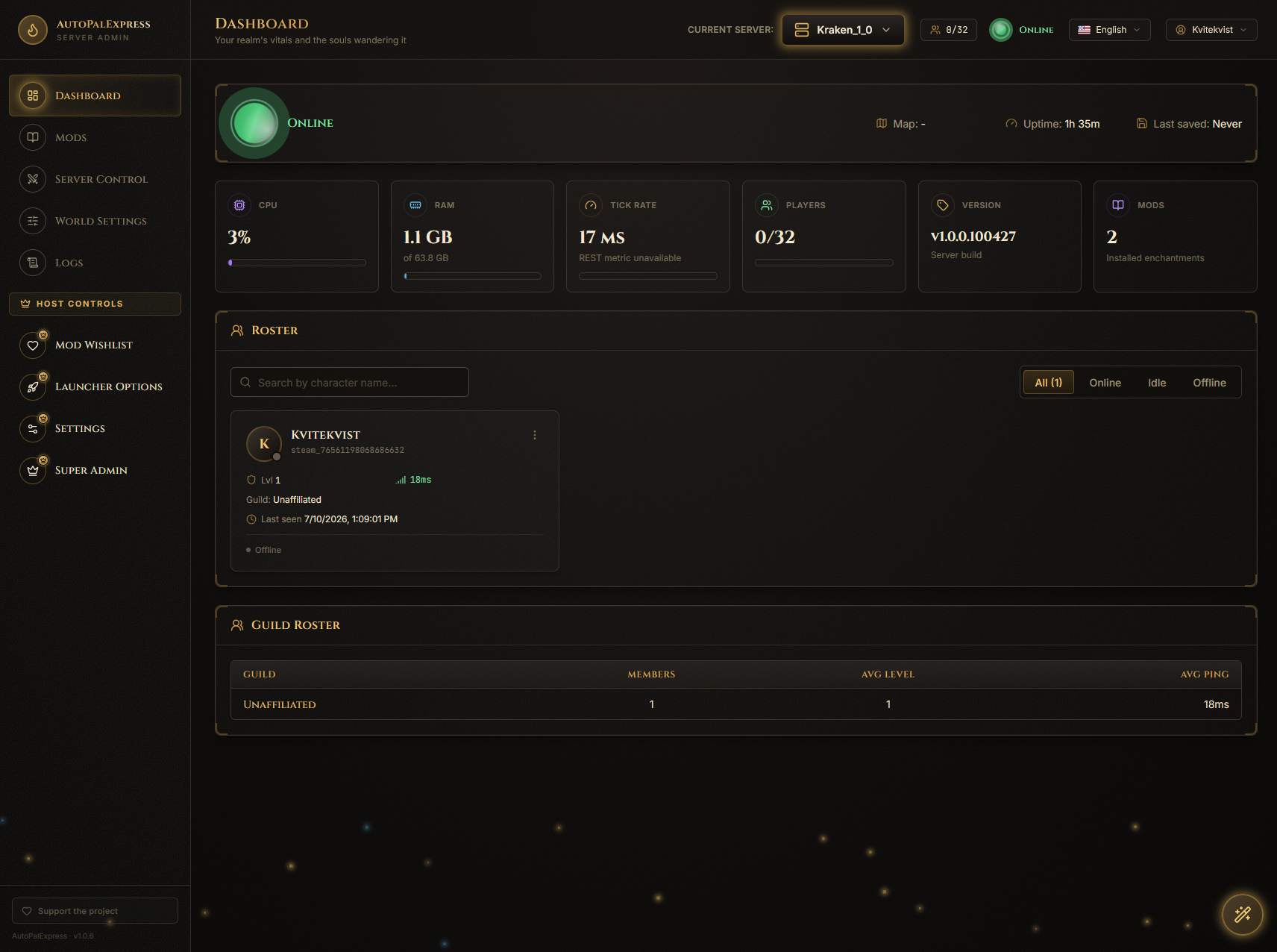Open World Settings from sidebar

(95, 221)
